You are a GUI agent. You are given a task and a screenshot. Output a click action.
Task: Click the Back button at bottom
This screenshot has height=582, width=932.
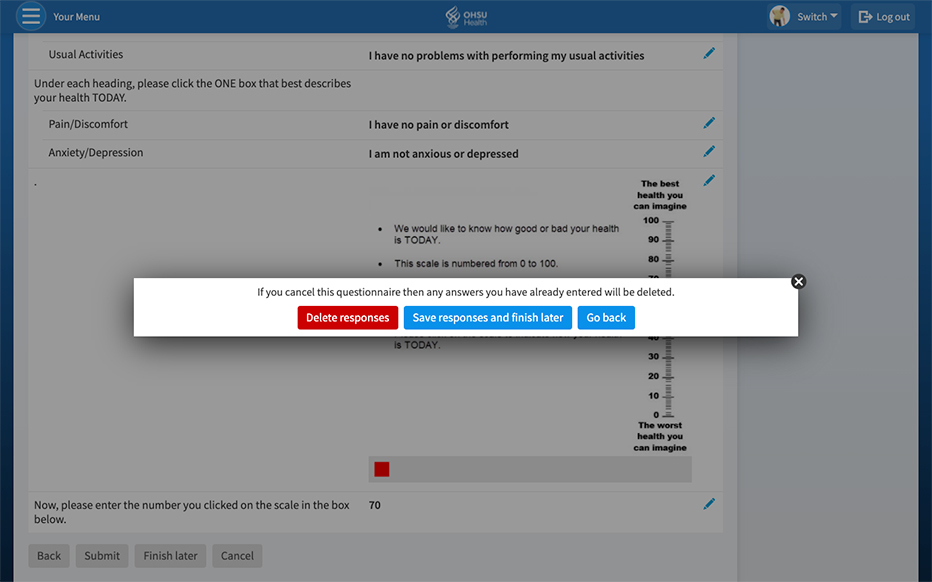tap(49, 556)
